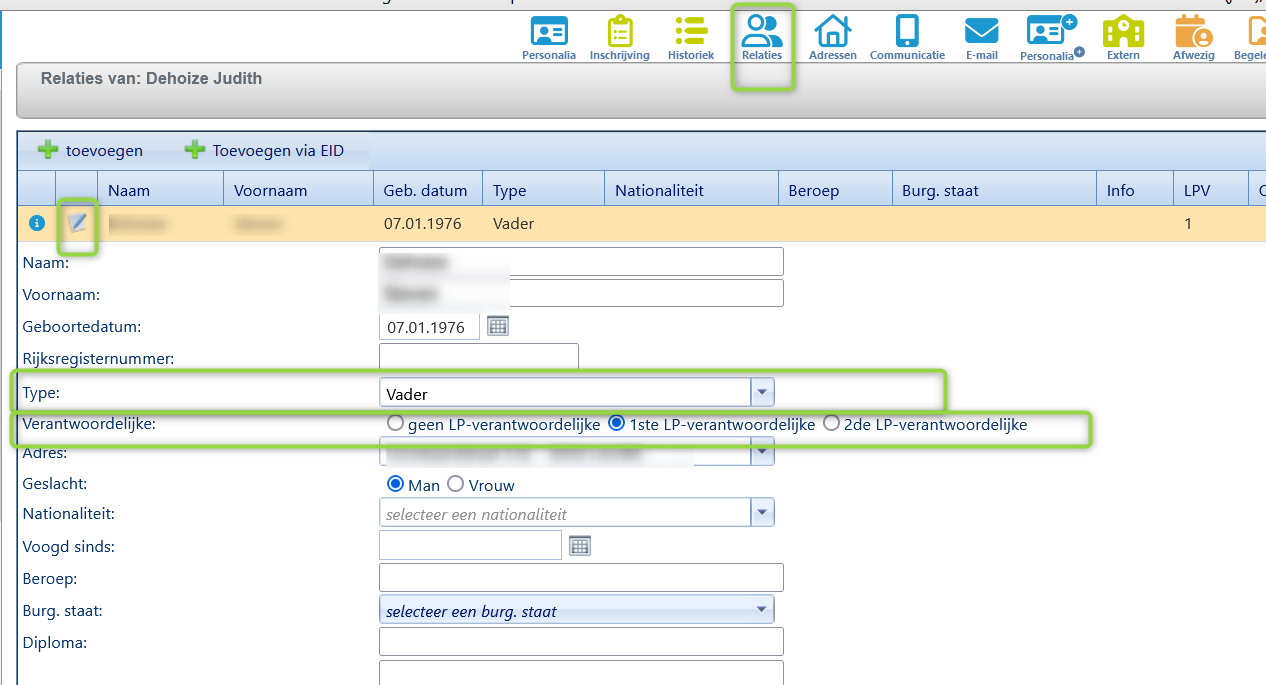This screenshot has height=685, width=1266.
Task: Click the toevoegen button
Action: click(x=91, y=151)
